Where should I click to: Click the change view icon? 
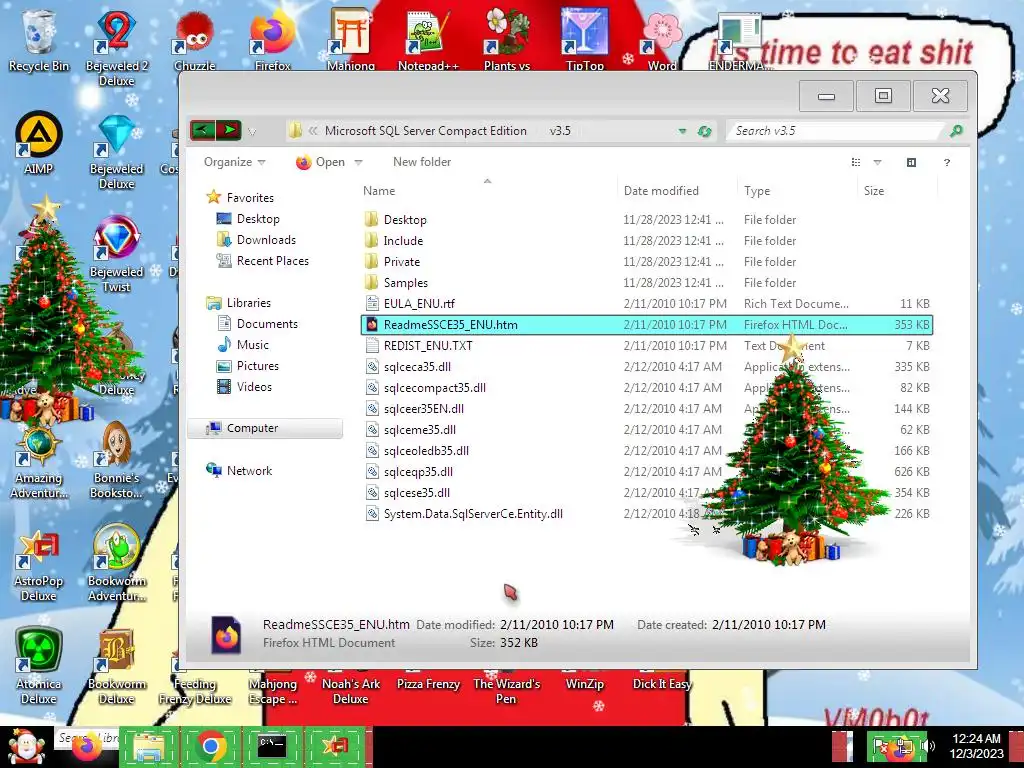(x=856, y=162)
